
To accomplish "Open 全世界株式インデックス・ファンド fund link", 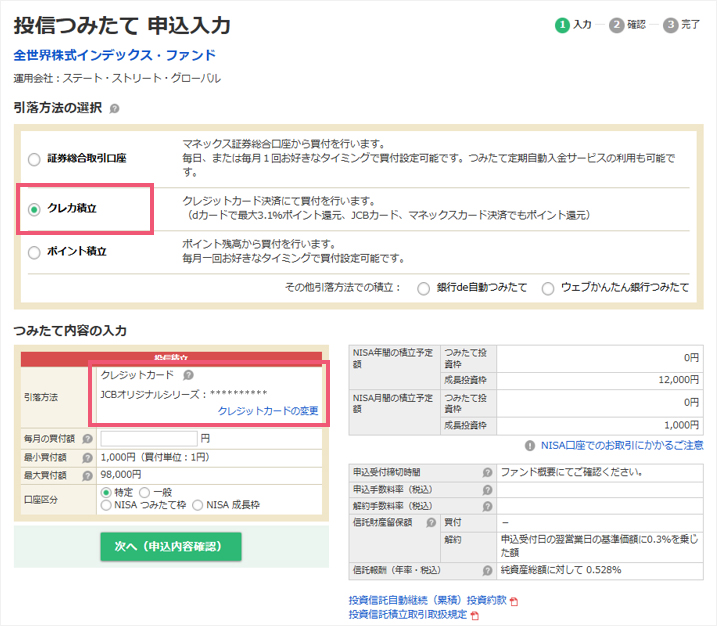I will 115,55.
